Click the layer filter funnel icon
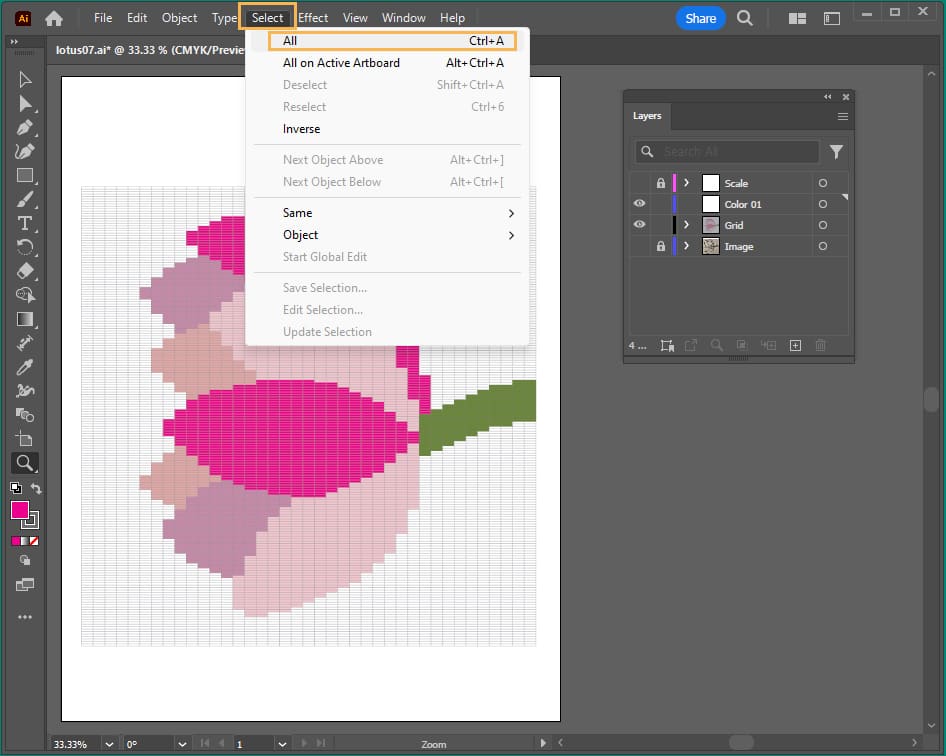Image resolution: width=946 pixels, height=756 pixels. tap(836, 152)
